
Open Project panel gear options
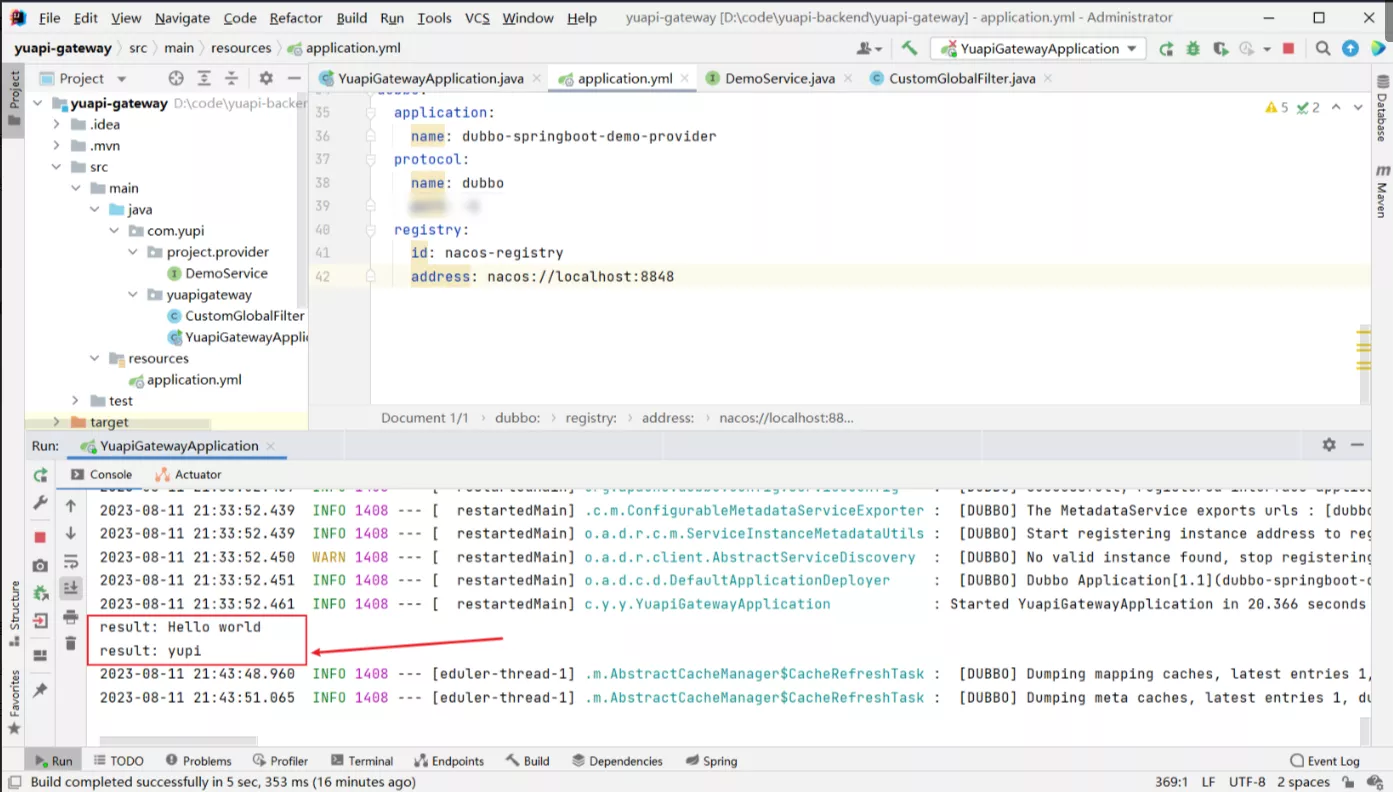[x=266, y=78]
